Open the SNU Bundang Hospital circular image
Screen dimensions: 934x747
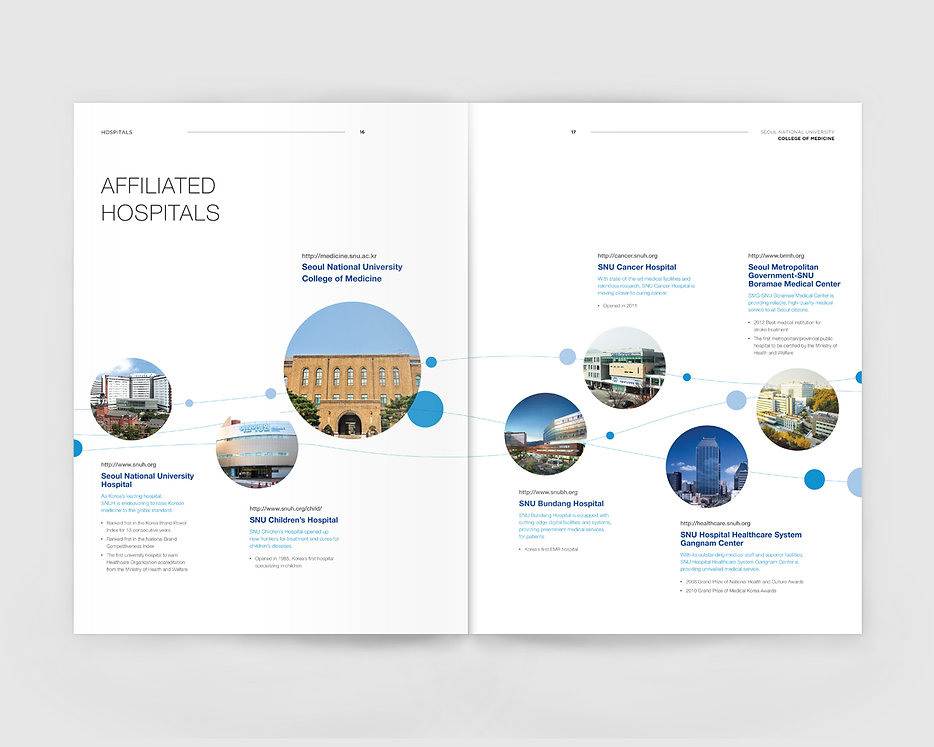545,433
